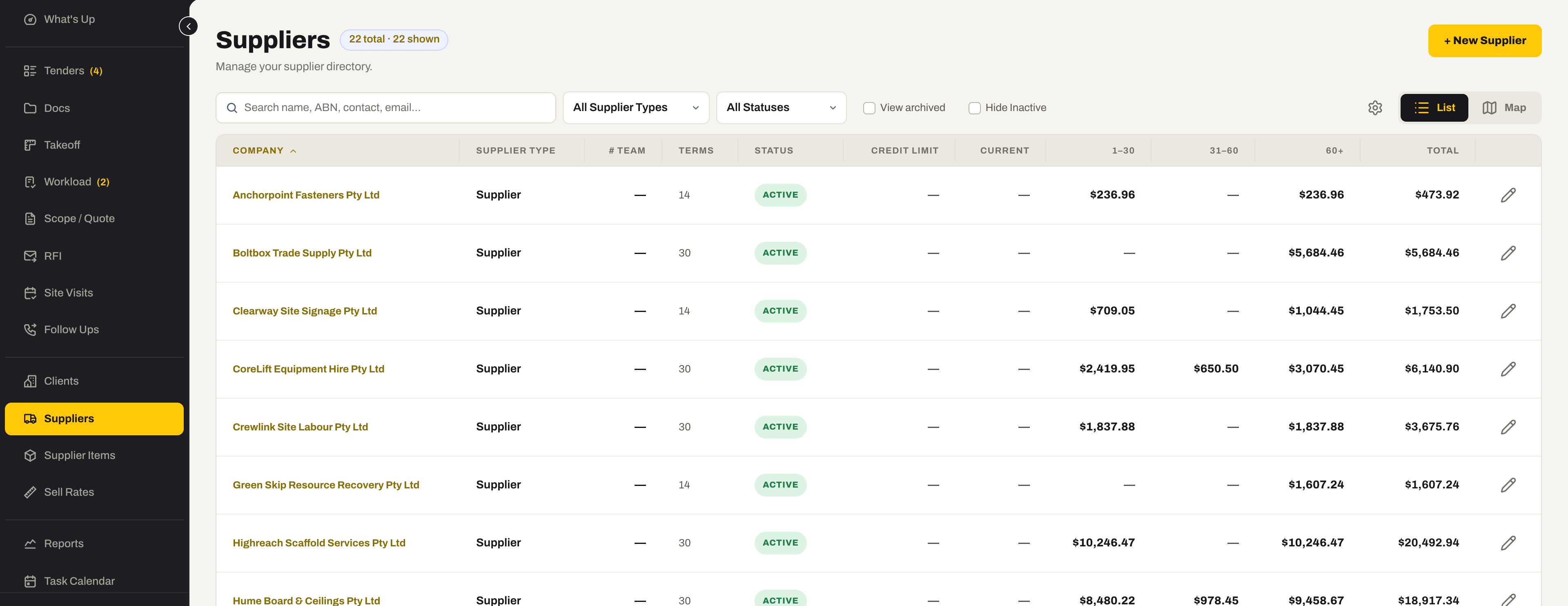Open Highreach Scaffold Services Pty Ltd
This screenshot has width=1568, height=606.
pos(318,543)
